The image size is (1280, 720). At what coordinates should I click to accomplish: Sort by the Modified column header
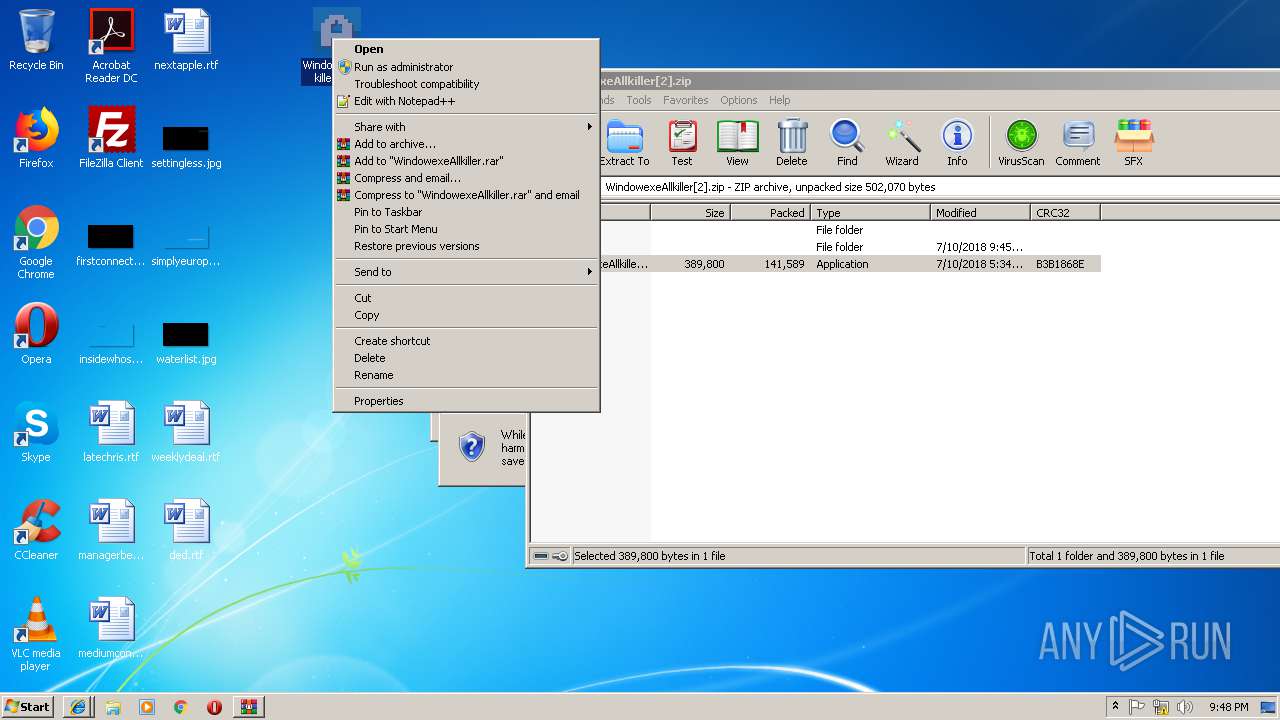pyautogui.click(x=980, y=213)
